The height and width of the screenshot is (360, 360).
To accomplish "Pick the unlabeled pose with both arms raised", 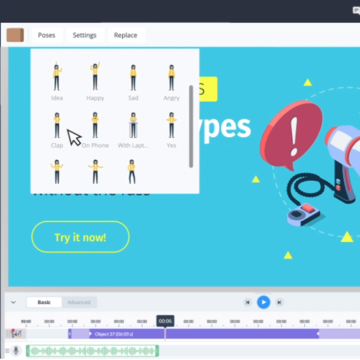I will pyautogui.click(x=57, y=172).
